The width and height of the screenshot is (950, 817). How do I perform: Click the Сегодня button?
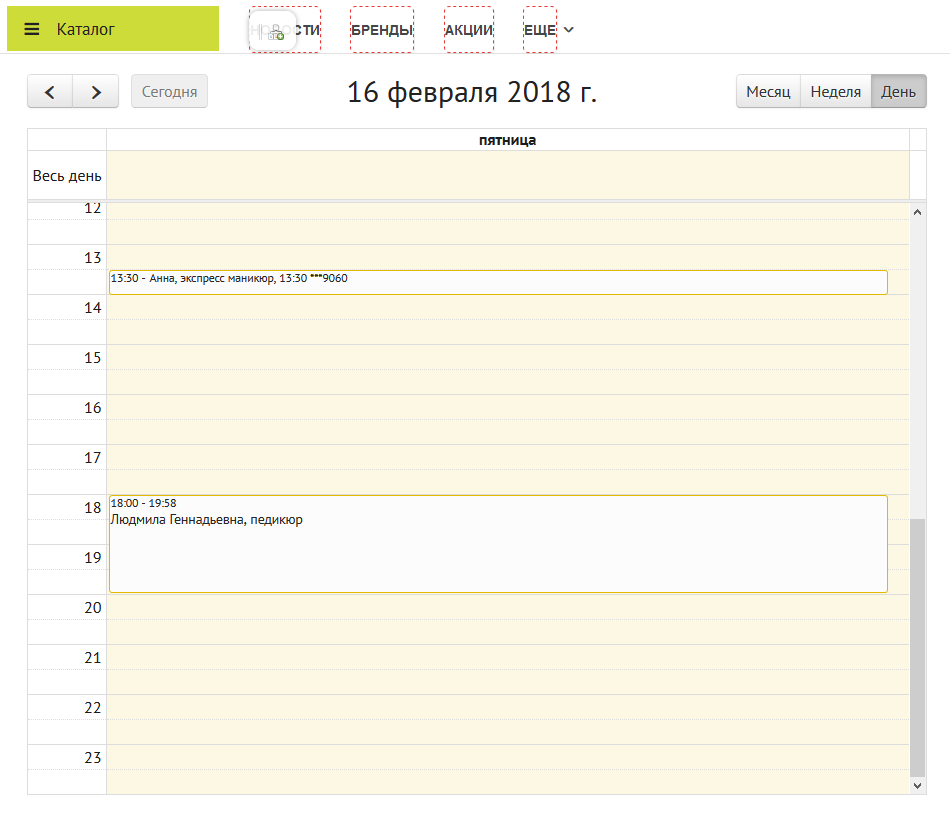[x=169, y=92]
